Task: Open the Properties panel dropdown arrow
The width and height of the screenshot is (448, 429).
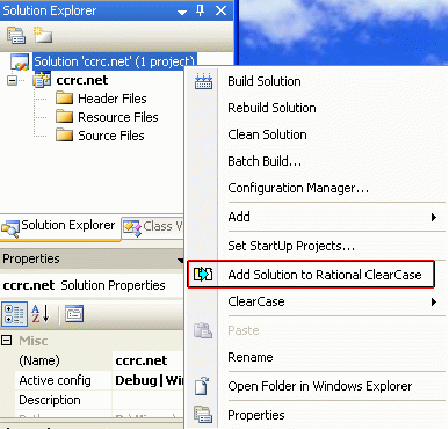Action: click(180, 260)
